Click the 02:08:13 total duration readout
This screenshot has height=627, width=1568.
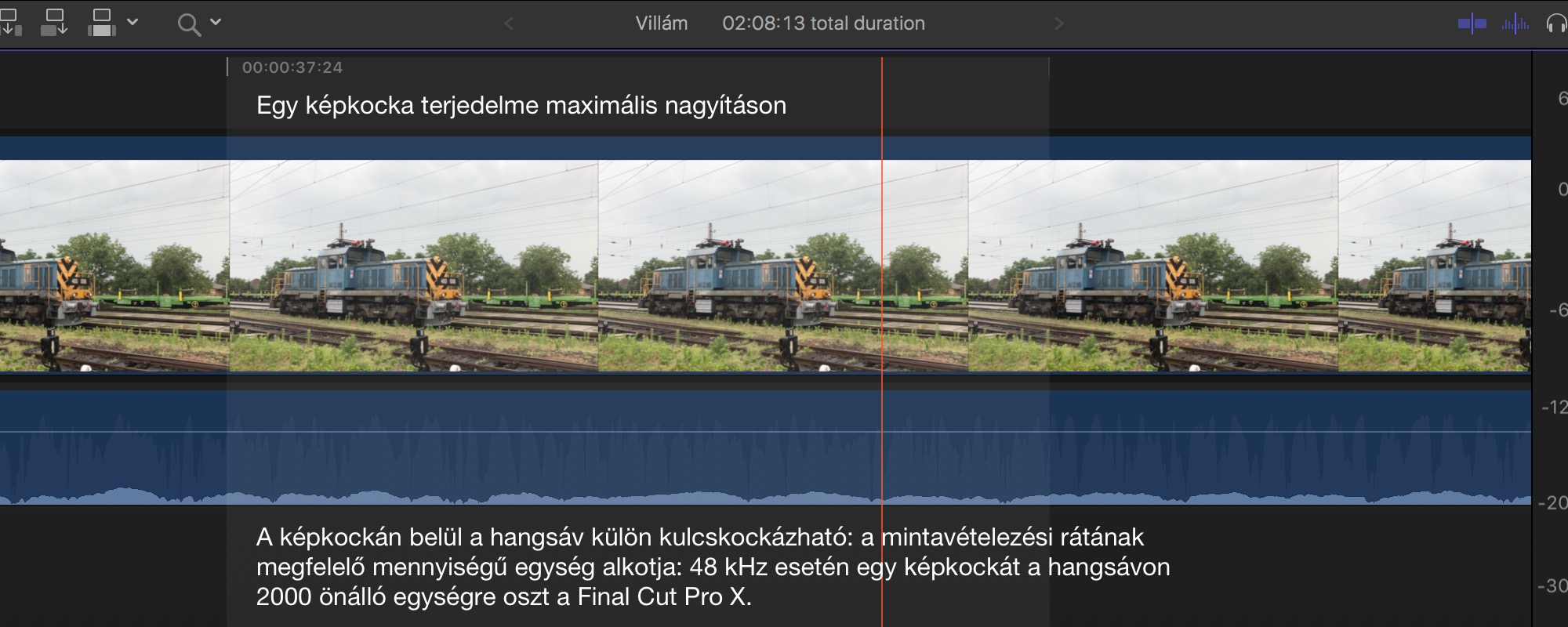[x=823, y=24]
